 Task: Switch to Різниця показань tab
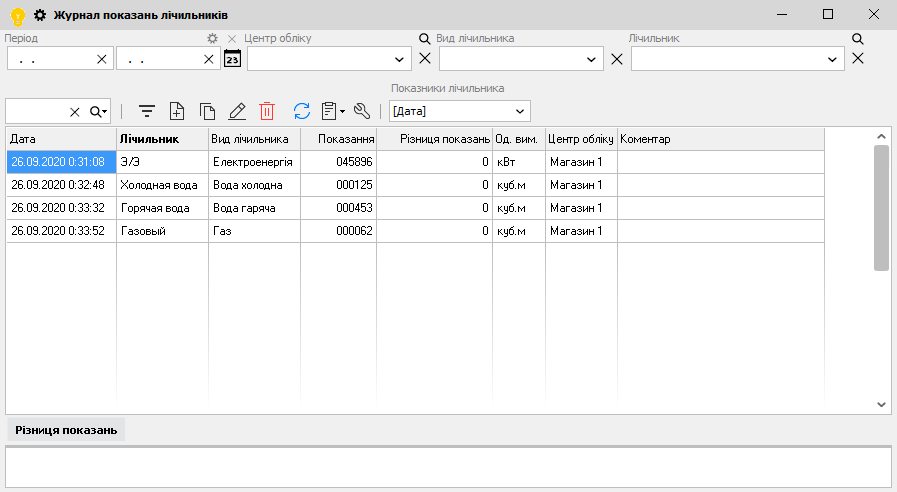[66, 430]
